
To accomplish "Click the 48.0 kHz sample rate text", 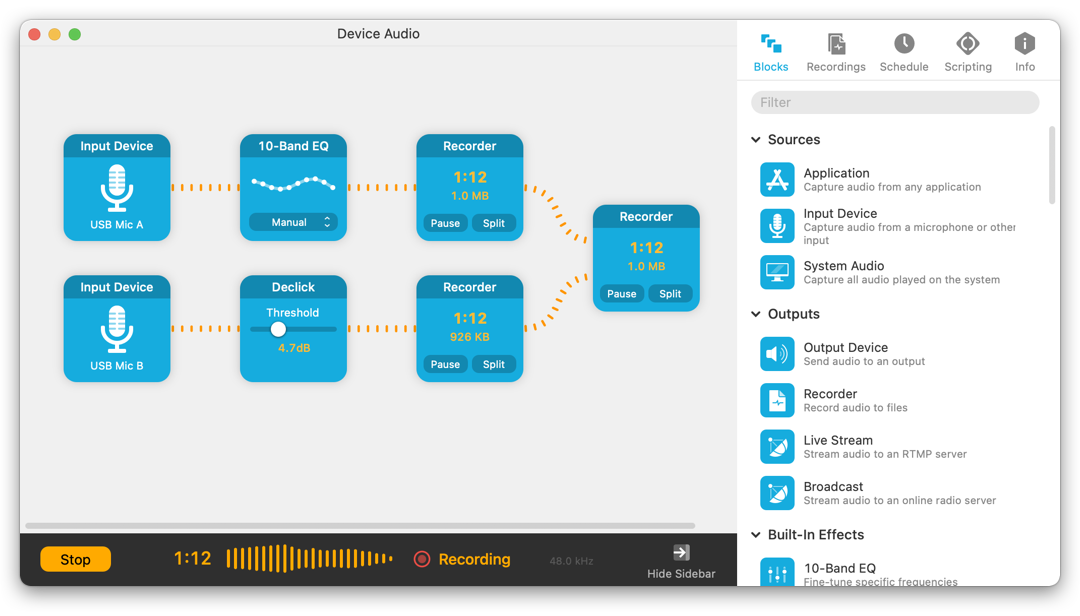I will coord(571,561).
